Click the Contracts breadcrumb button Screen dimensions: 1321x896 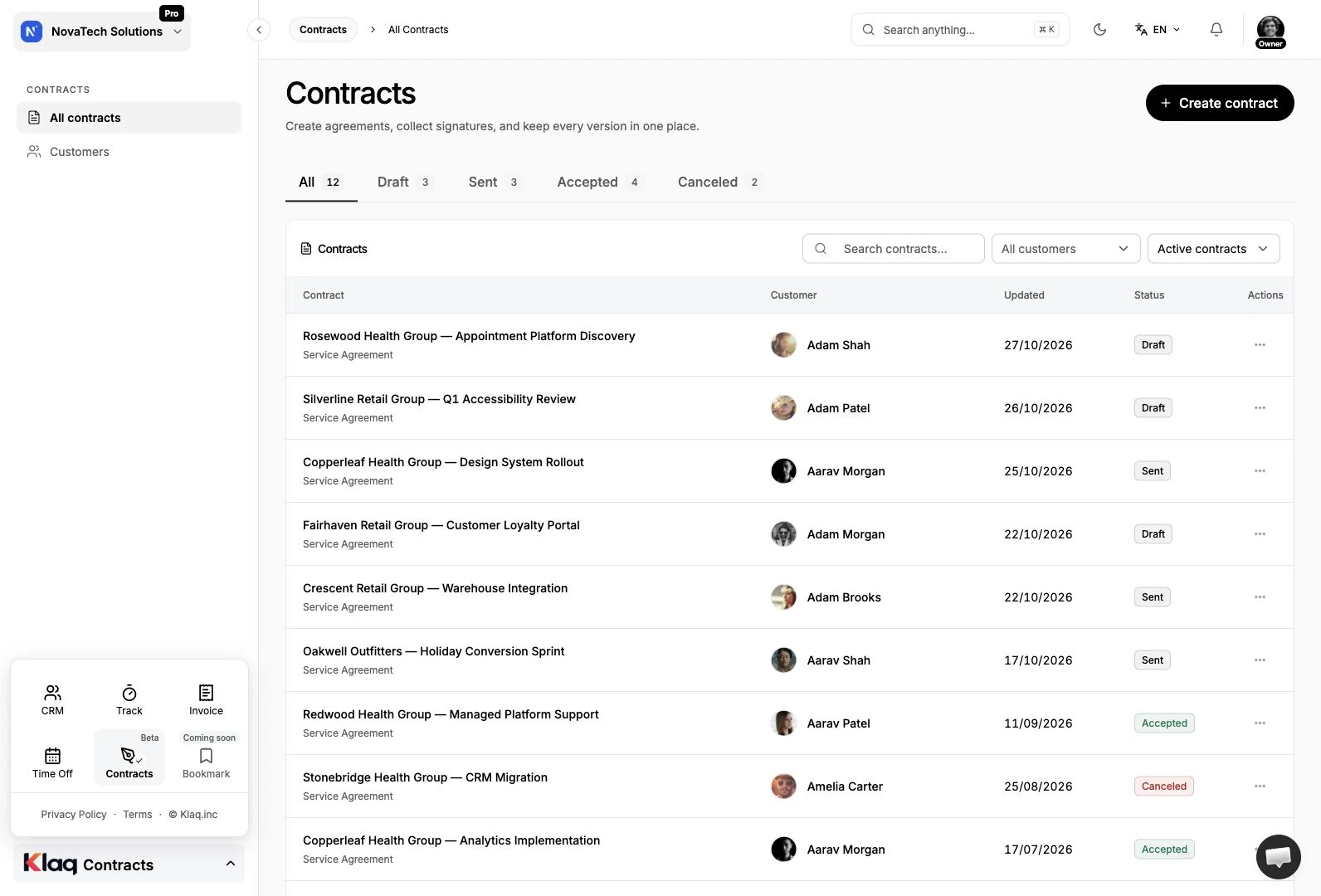tap(323, 30)
